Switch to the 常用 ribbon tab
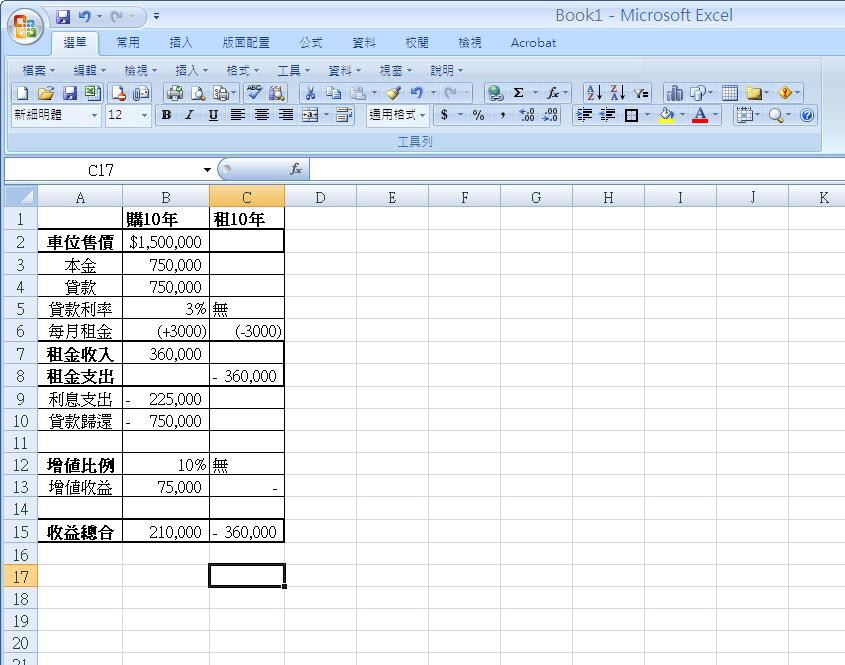845x665 pixels. pyautogui.click(x=128, y=43)
